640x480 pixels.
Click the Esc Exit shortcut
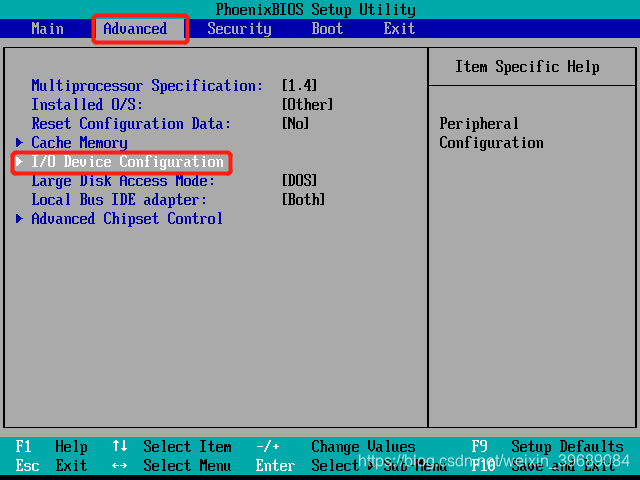[51, 465]
